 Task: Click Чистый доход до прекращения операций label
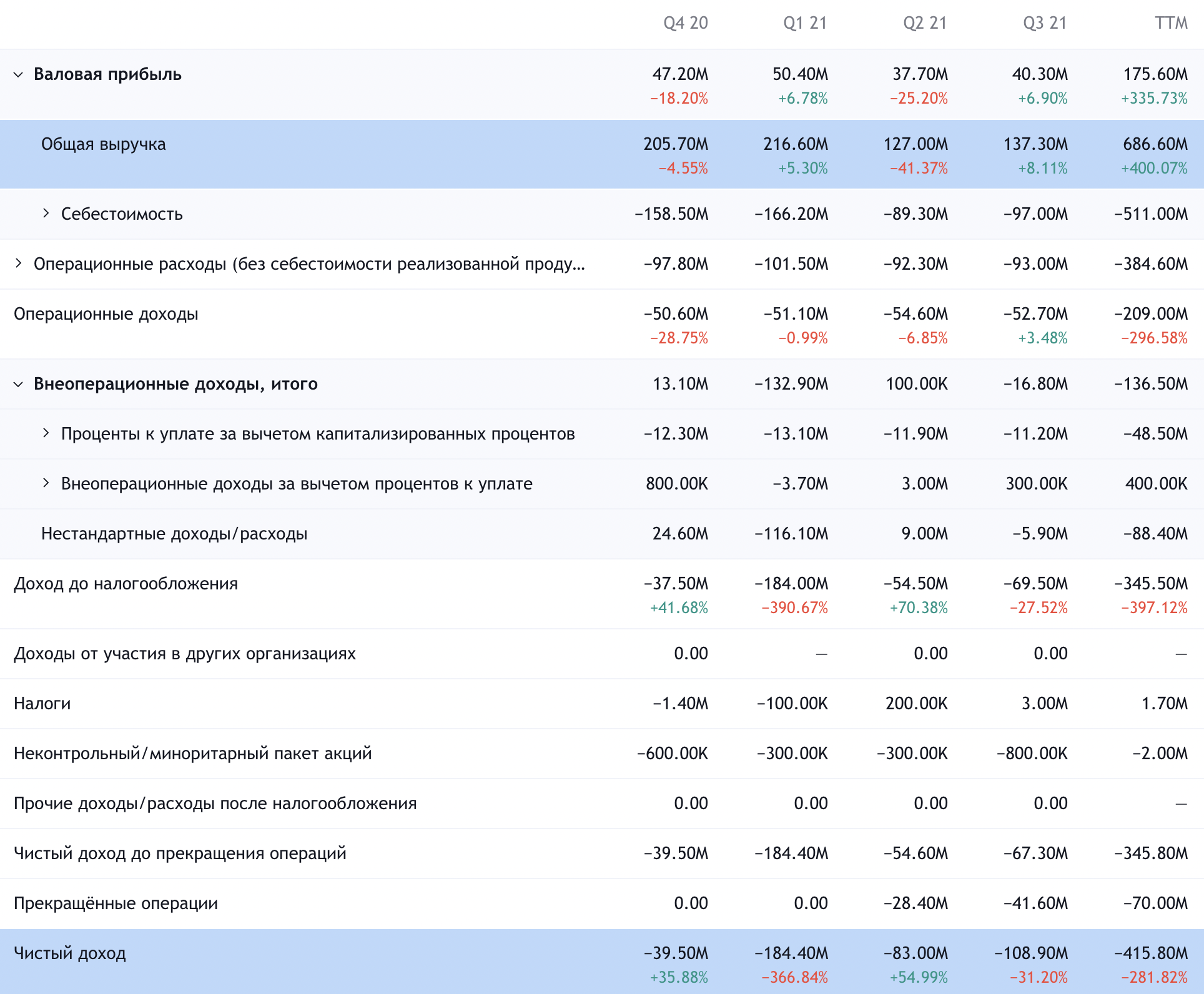[x=180, y=854]
